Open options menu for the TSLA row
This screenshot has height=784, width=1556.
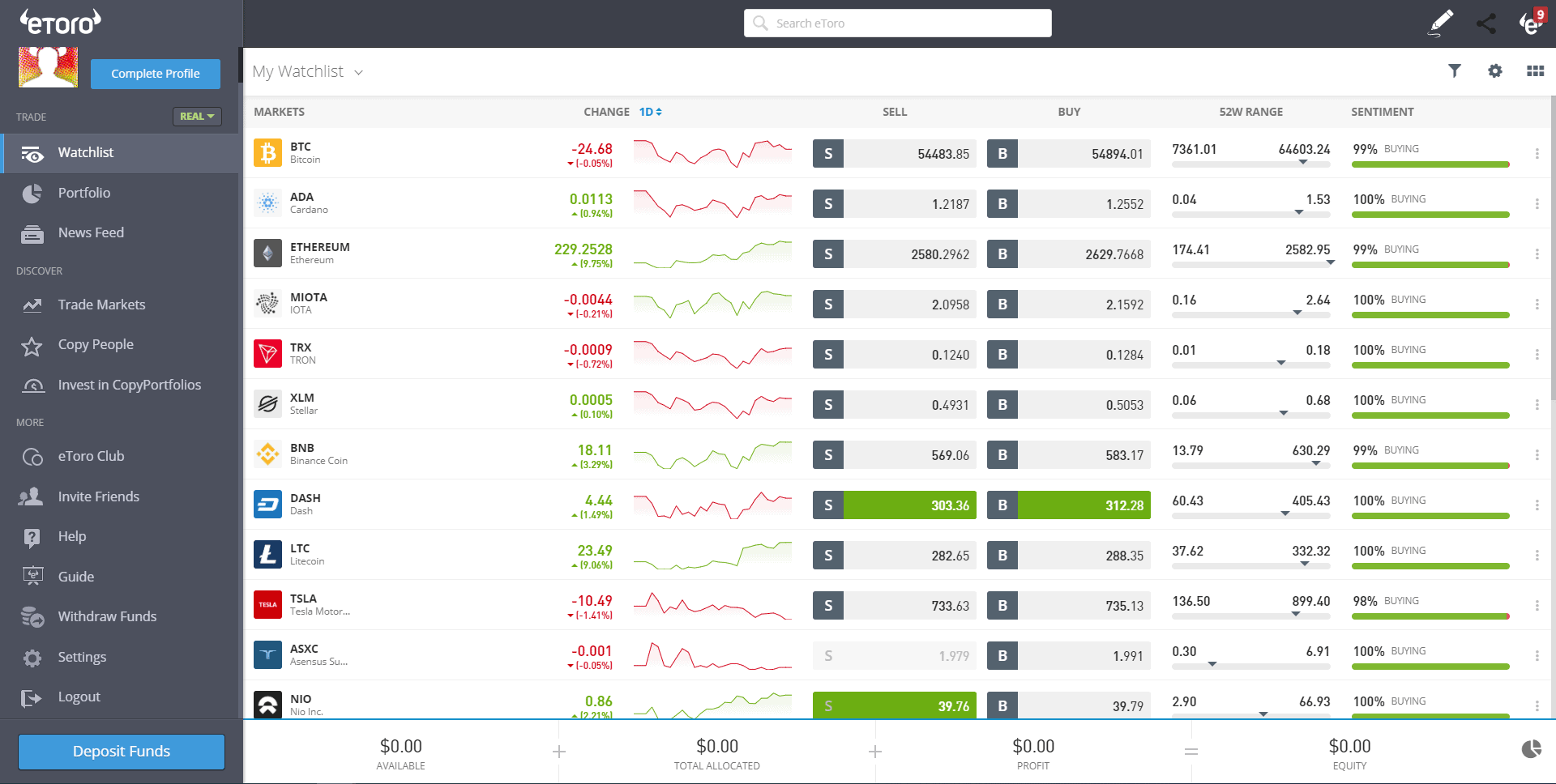1537,606
